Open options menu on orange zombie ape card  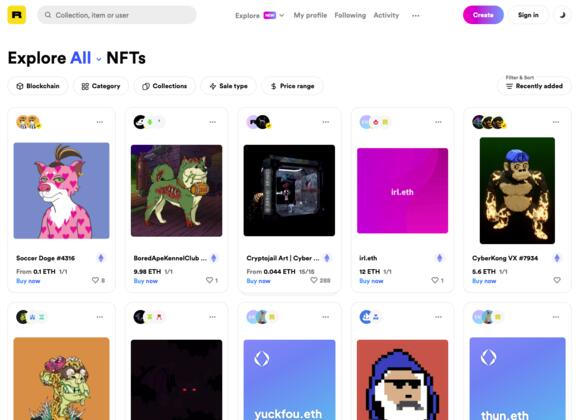[x=100, y=317]
